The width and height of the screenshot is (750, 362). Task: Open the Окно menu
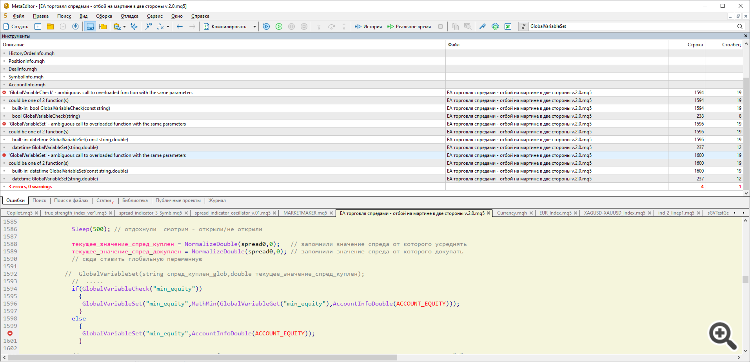176,16
